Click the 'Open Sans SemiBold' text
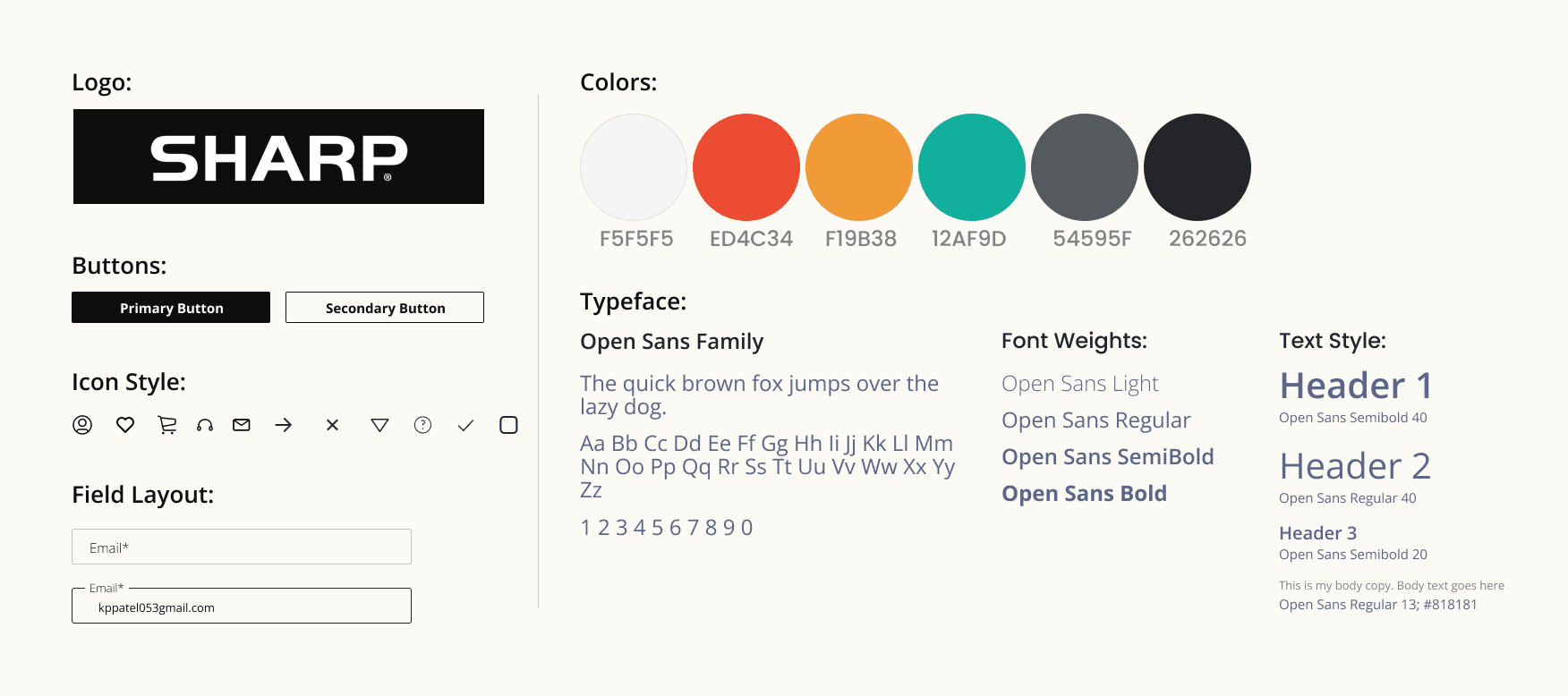Viewport: 1568px width, 696px height. coord(1108,457)
